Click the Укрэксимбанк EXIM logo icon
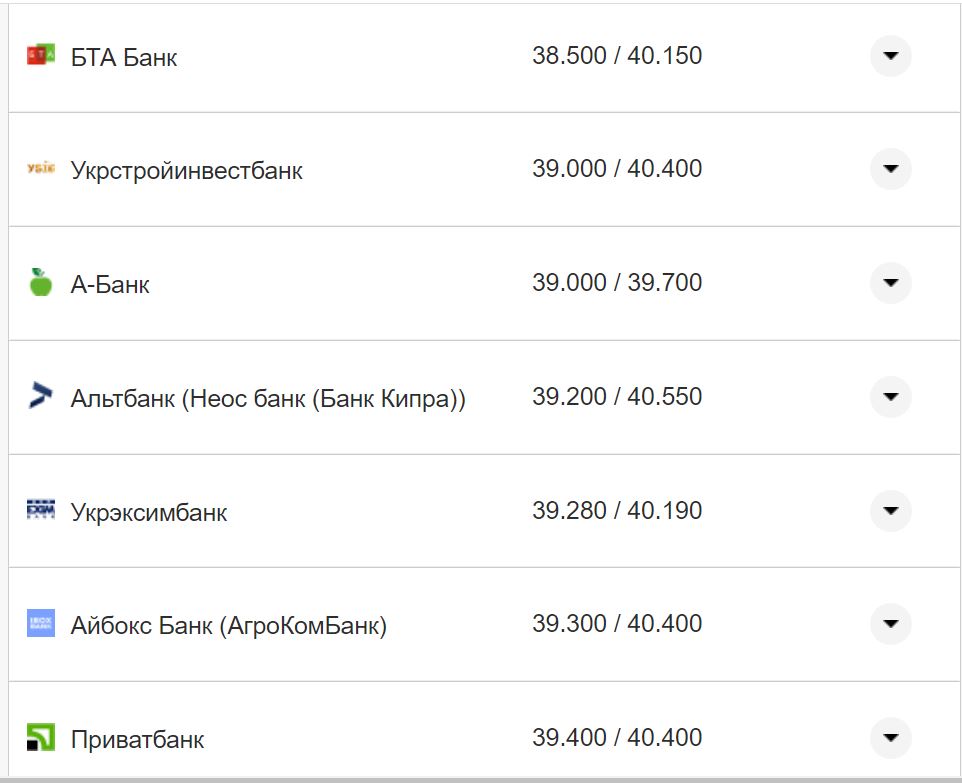 pos(40,510)
